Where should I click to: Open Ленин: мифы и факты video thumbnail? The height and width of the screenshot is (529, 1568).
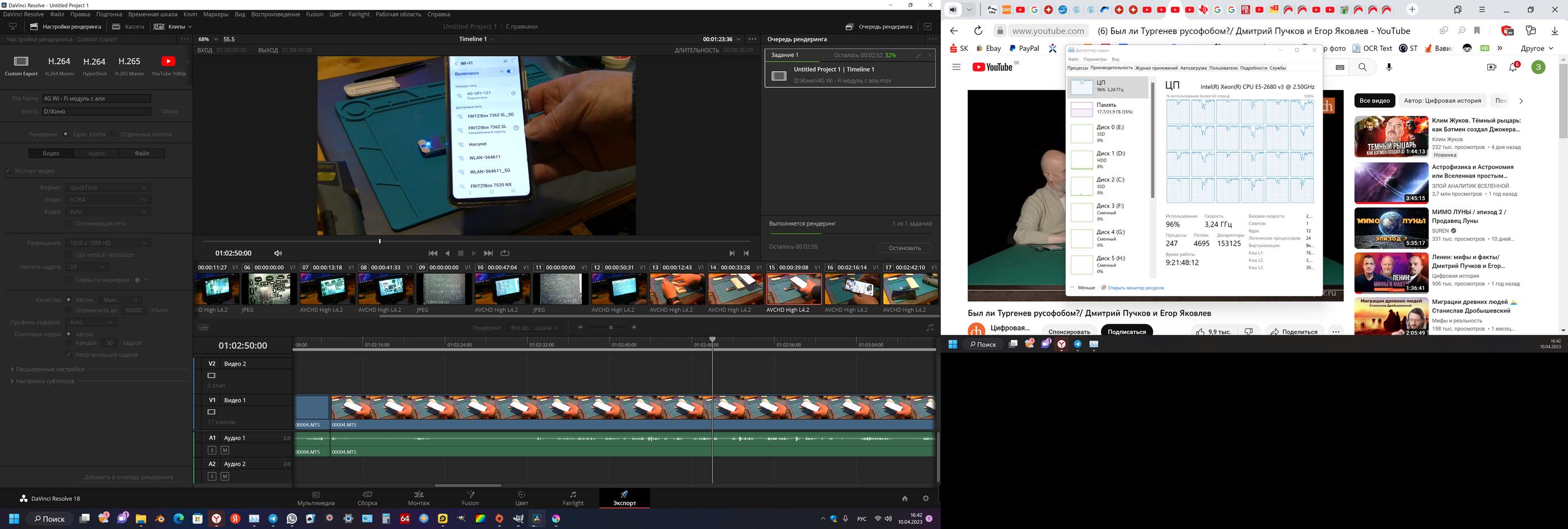[1391, 273]
